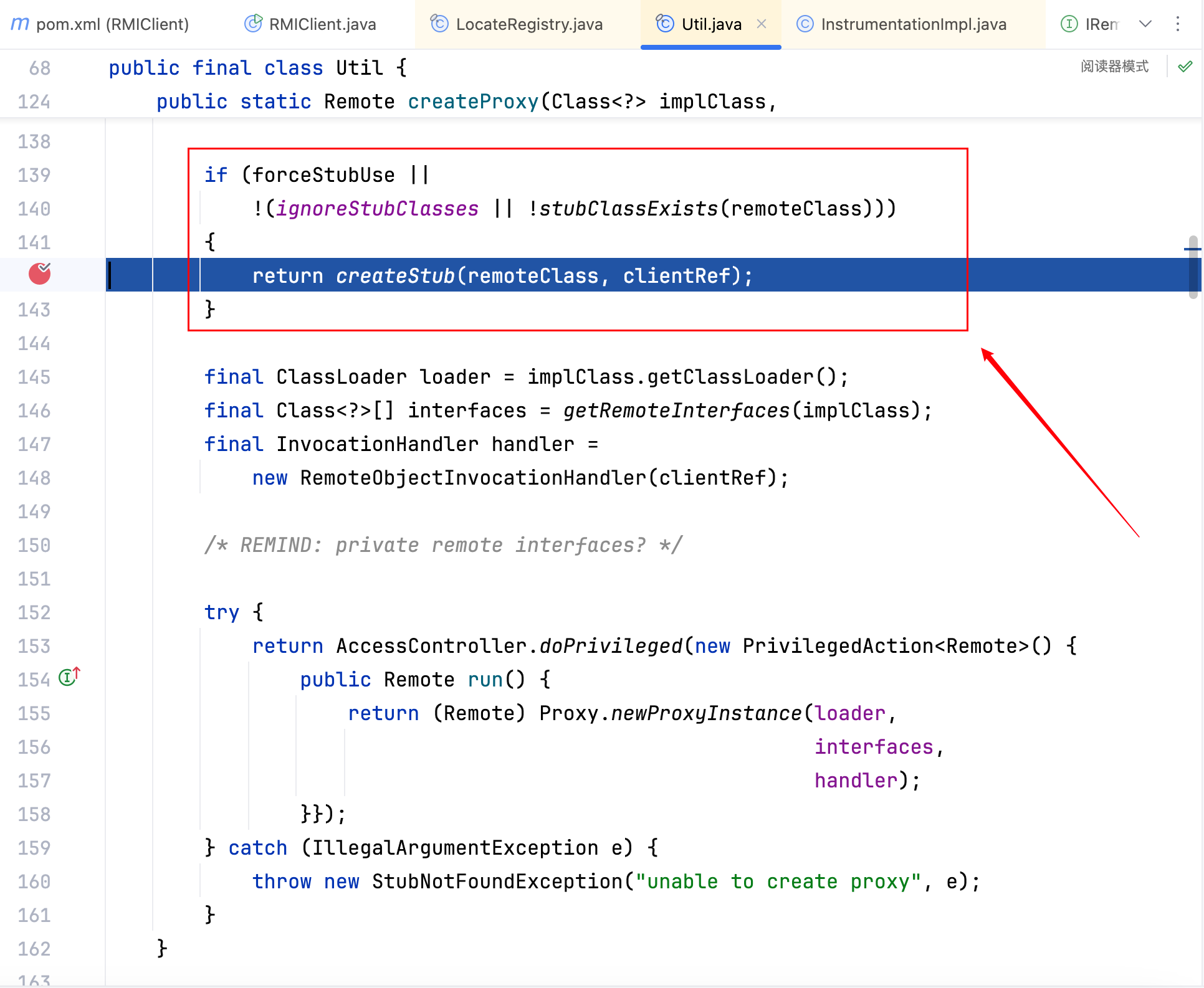Open the hidden tabs dropdown chevron

click(x=1145, y=24)
